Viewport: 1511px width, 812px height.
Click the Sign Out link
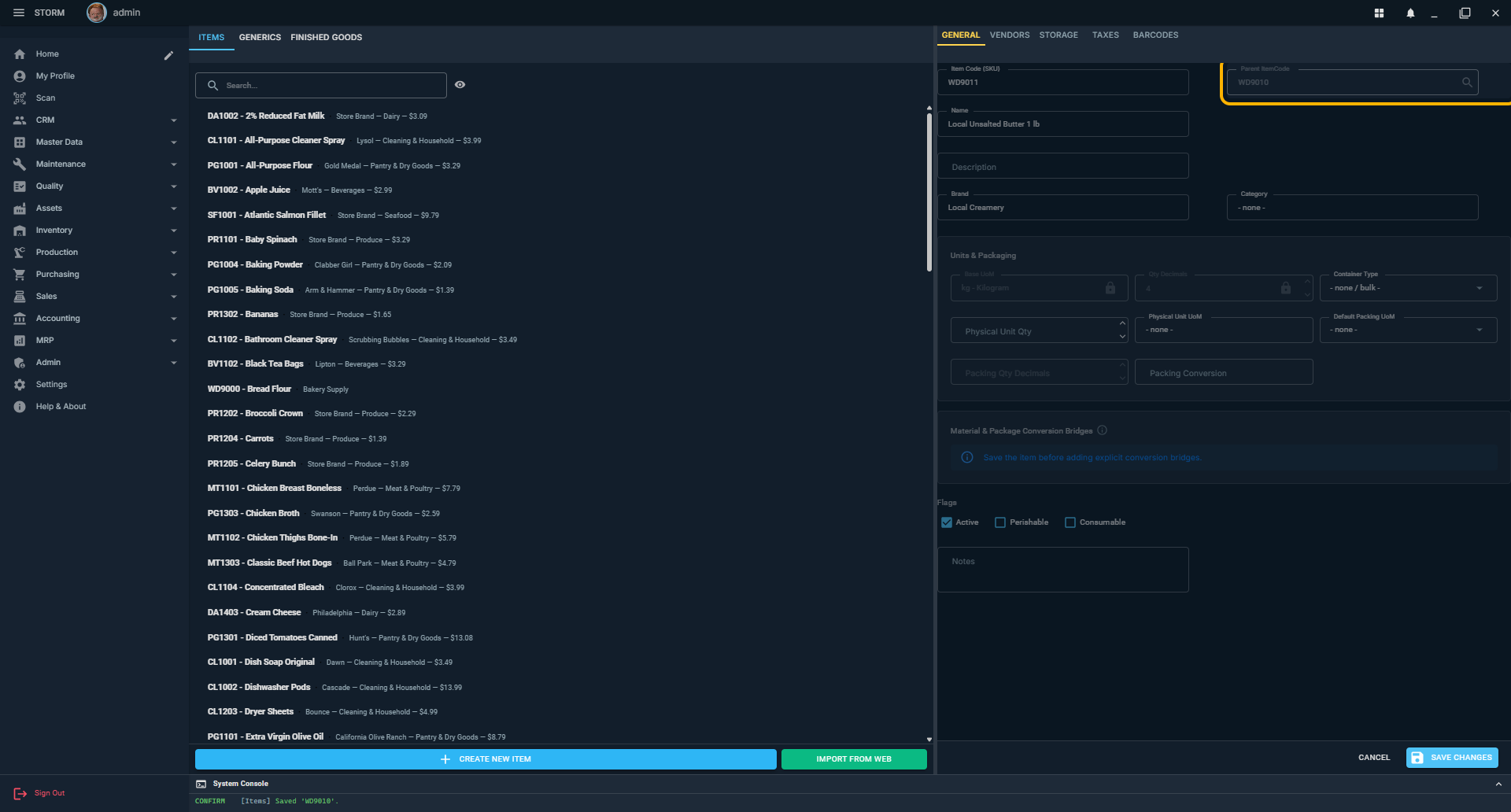[50, 793]
